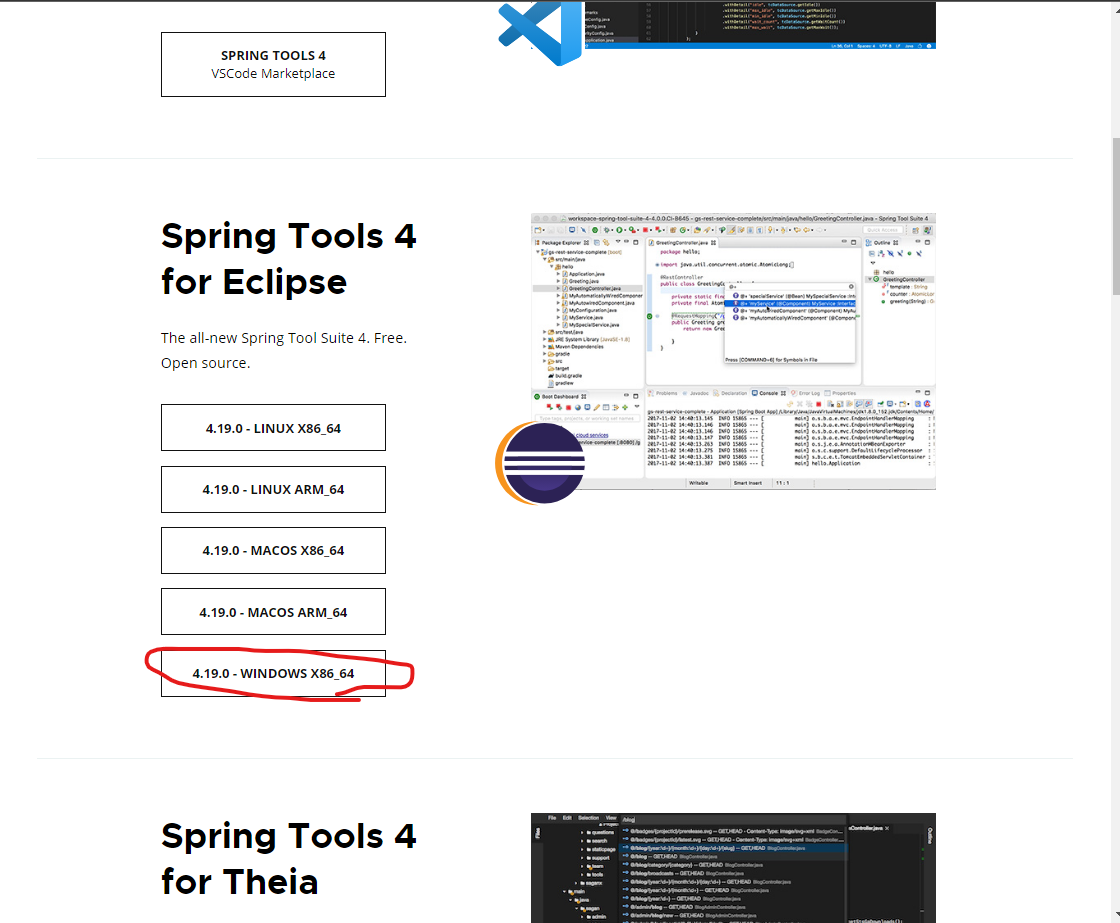The height and width of the screenshot is (923, 1120).
Task: Click the page vertical scrollbar thumb
Action: coord(1116,216)
